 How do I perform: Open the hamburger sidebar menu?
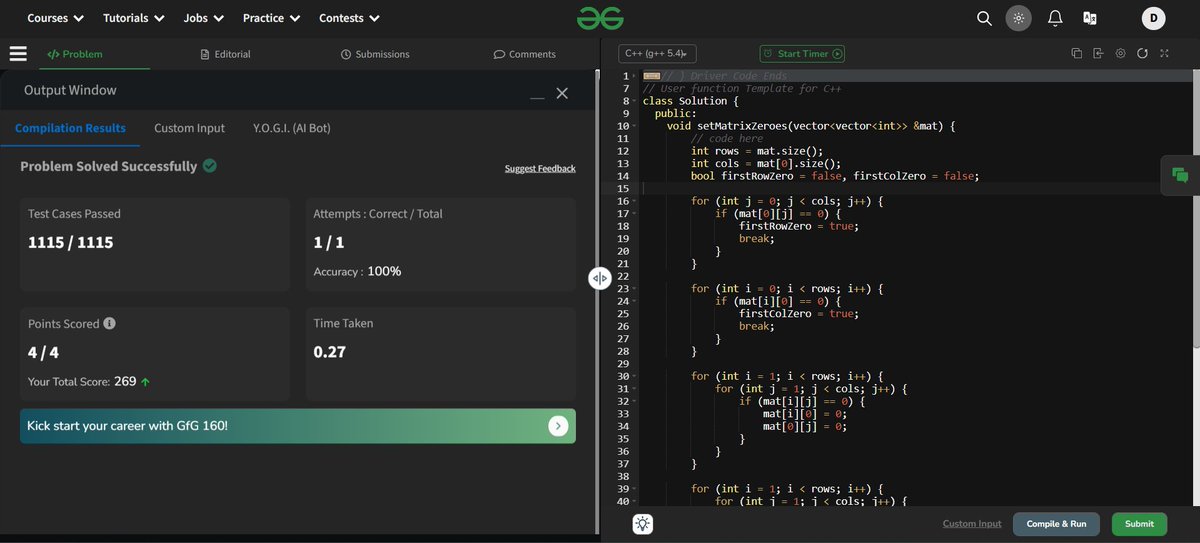pyautogui.click(x=18, y=54)
